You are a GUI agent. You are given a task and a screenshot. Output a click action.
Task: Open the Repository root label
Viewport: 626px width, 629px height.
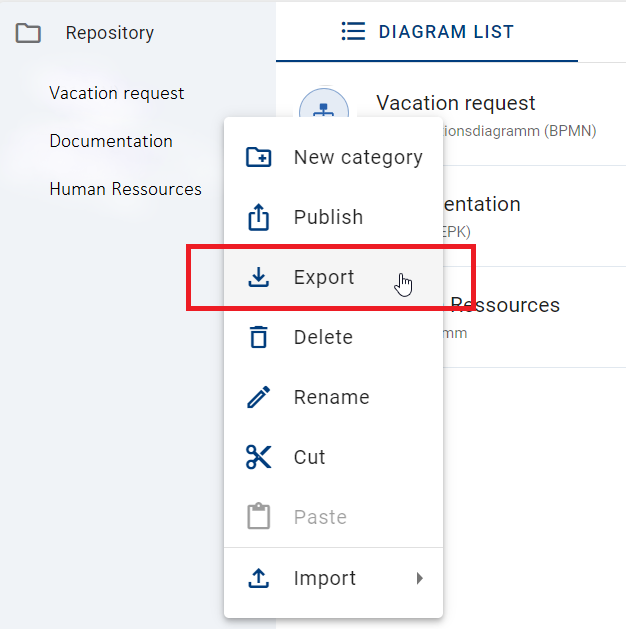[109, 33]
